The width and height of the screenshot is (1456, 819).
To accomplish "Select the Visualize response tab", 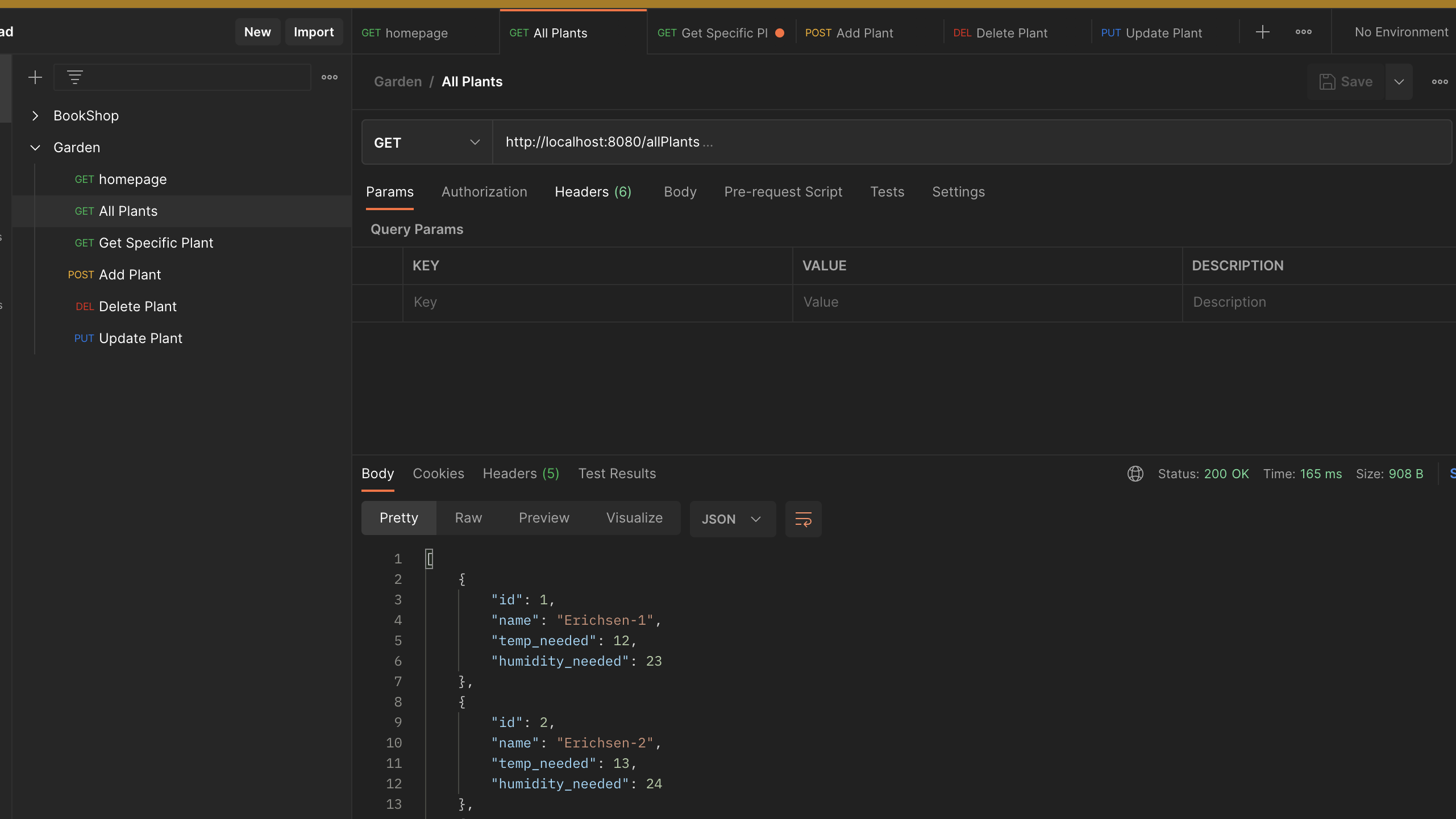I will tap(635, 517).
